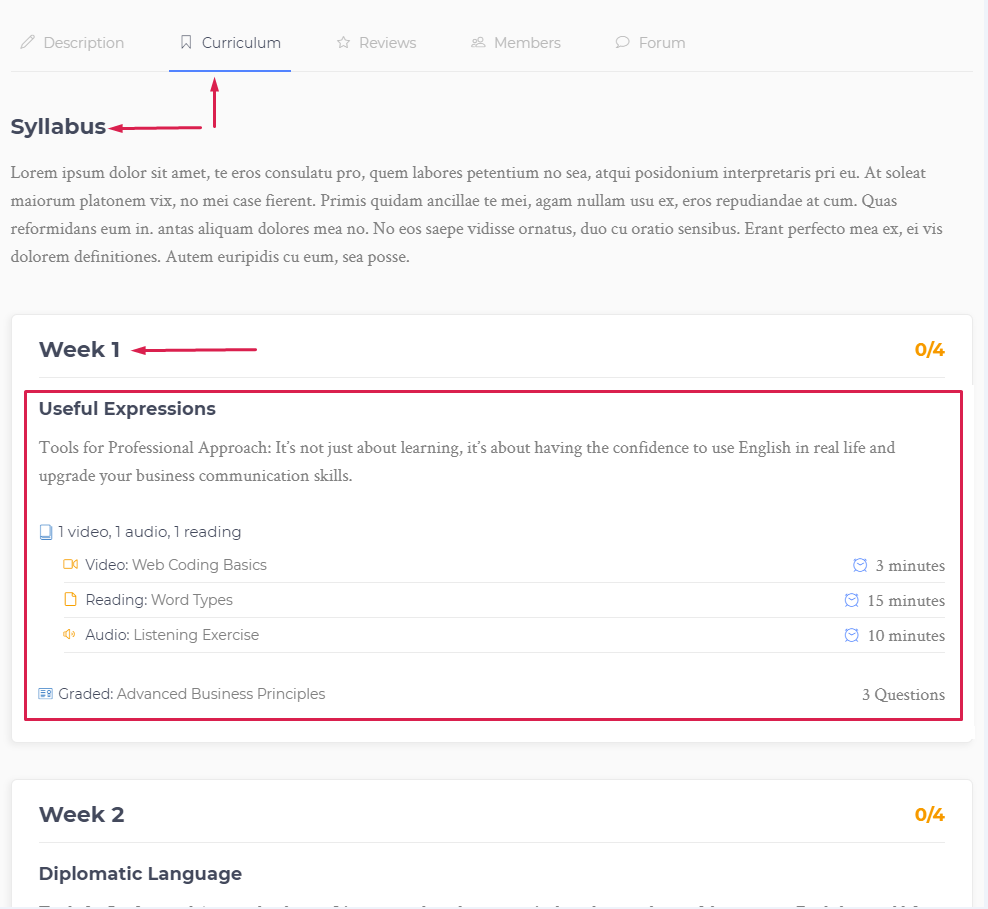Open the Description tab
Viewport: 988px width, 909px height.
point(72,43)
